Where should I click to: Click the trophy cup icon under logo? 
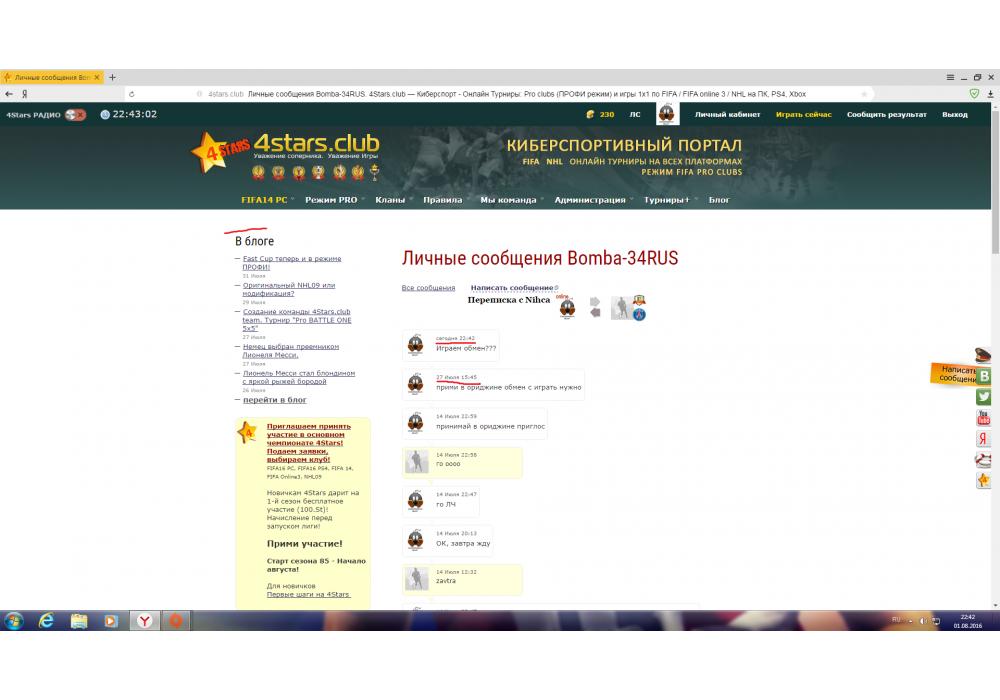(x=374, y=172)
